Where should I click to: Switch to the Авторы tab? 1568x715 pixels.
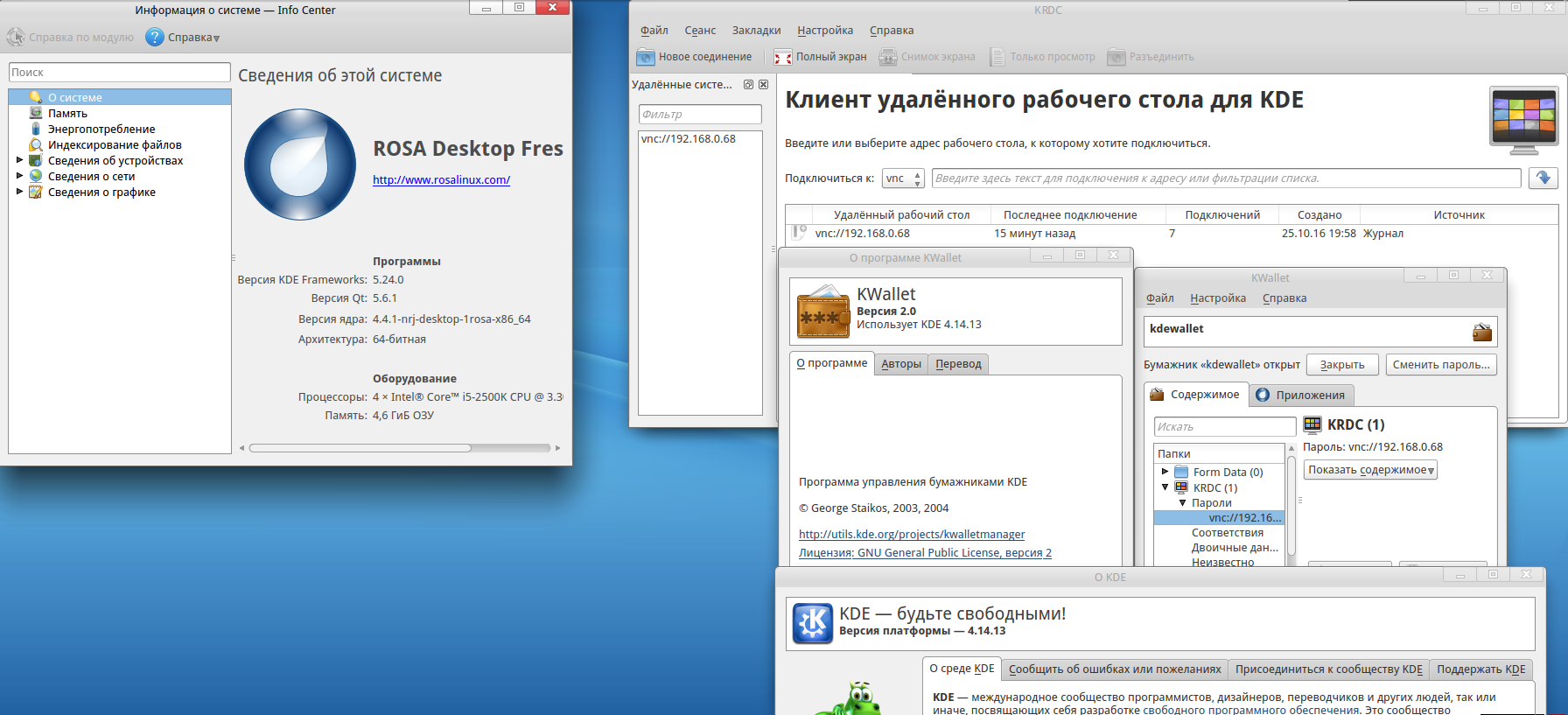(901, 364)
